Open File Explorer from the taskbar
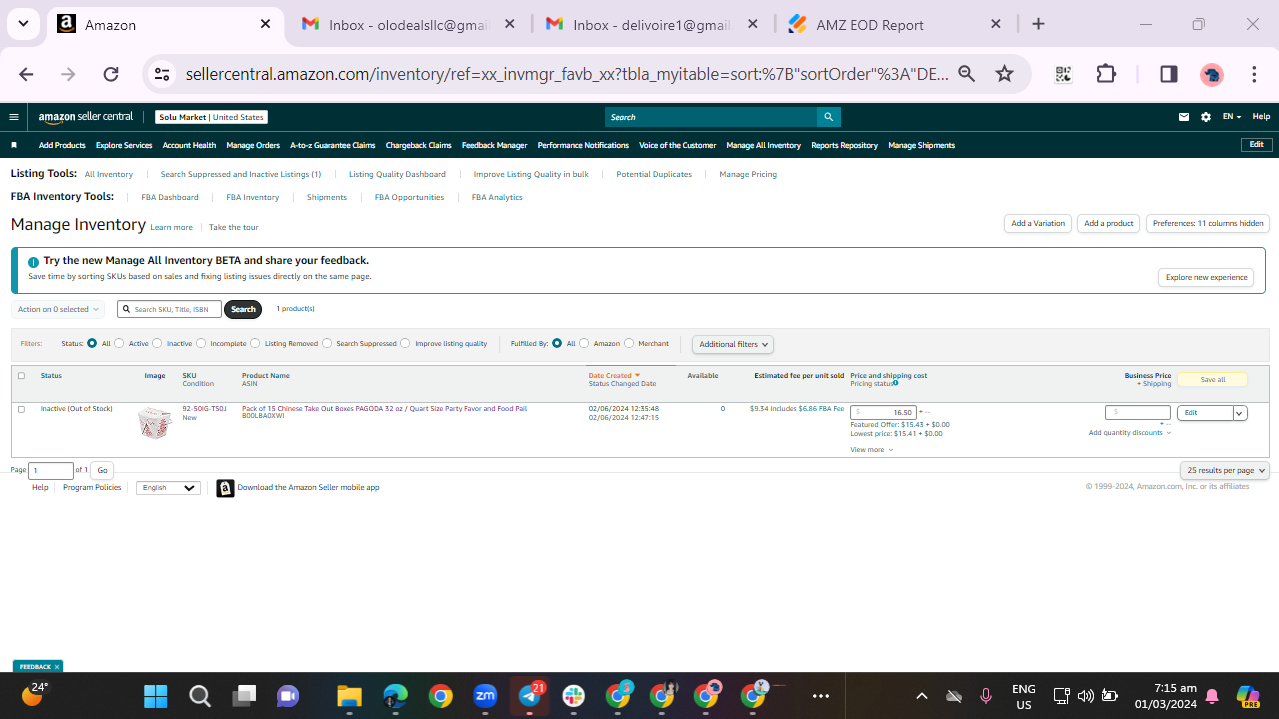This screenshot has height=719, width=1279. [x=348, y=696]
